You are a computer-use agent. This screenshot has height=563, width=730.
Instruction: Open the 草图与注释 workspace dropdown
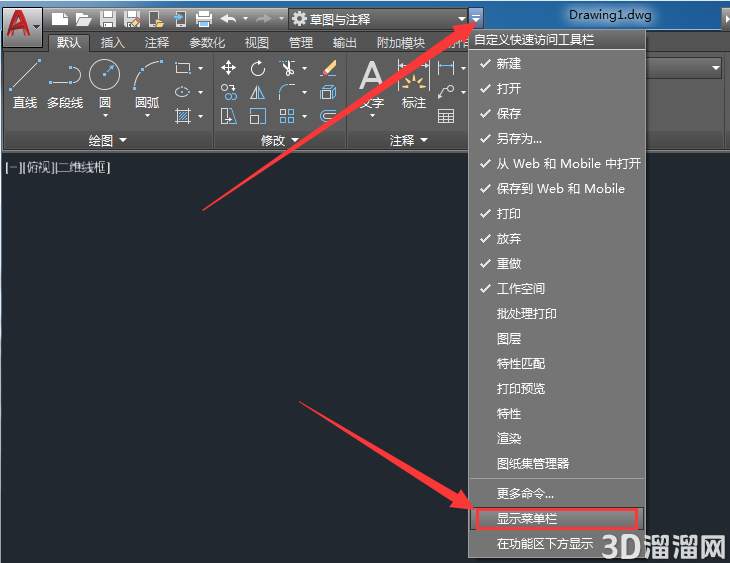(379, 20)
